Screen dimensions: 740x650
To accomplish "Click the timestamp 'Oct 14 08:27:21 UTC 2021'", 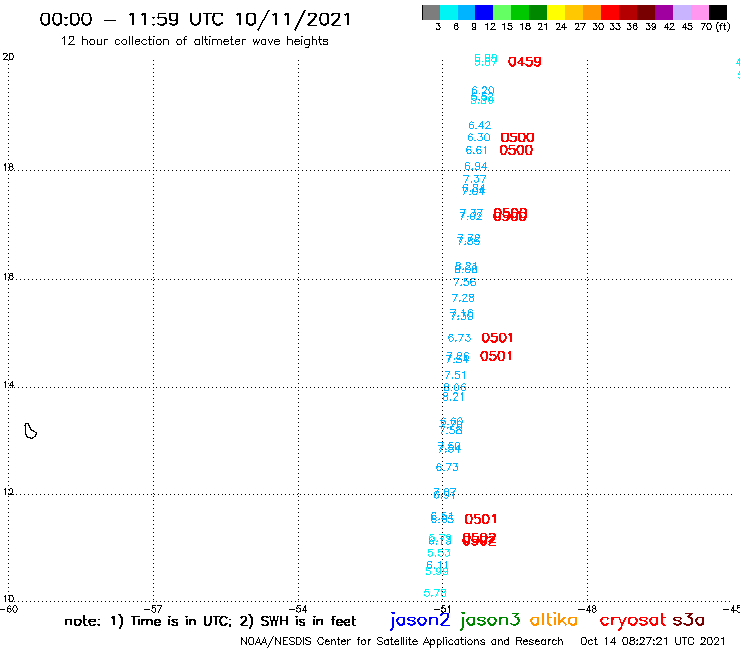I will click(652, 641).
